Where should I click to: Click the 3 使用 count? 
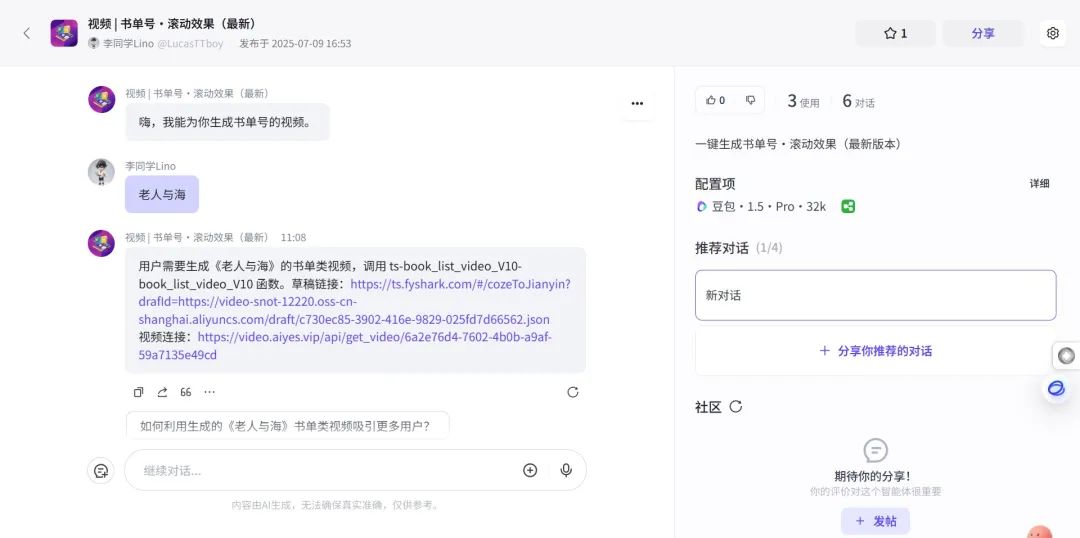(x=803, y=101)
